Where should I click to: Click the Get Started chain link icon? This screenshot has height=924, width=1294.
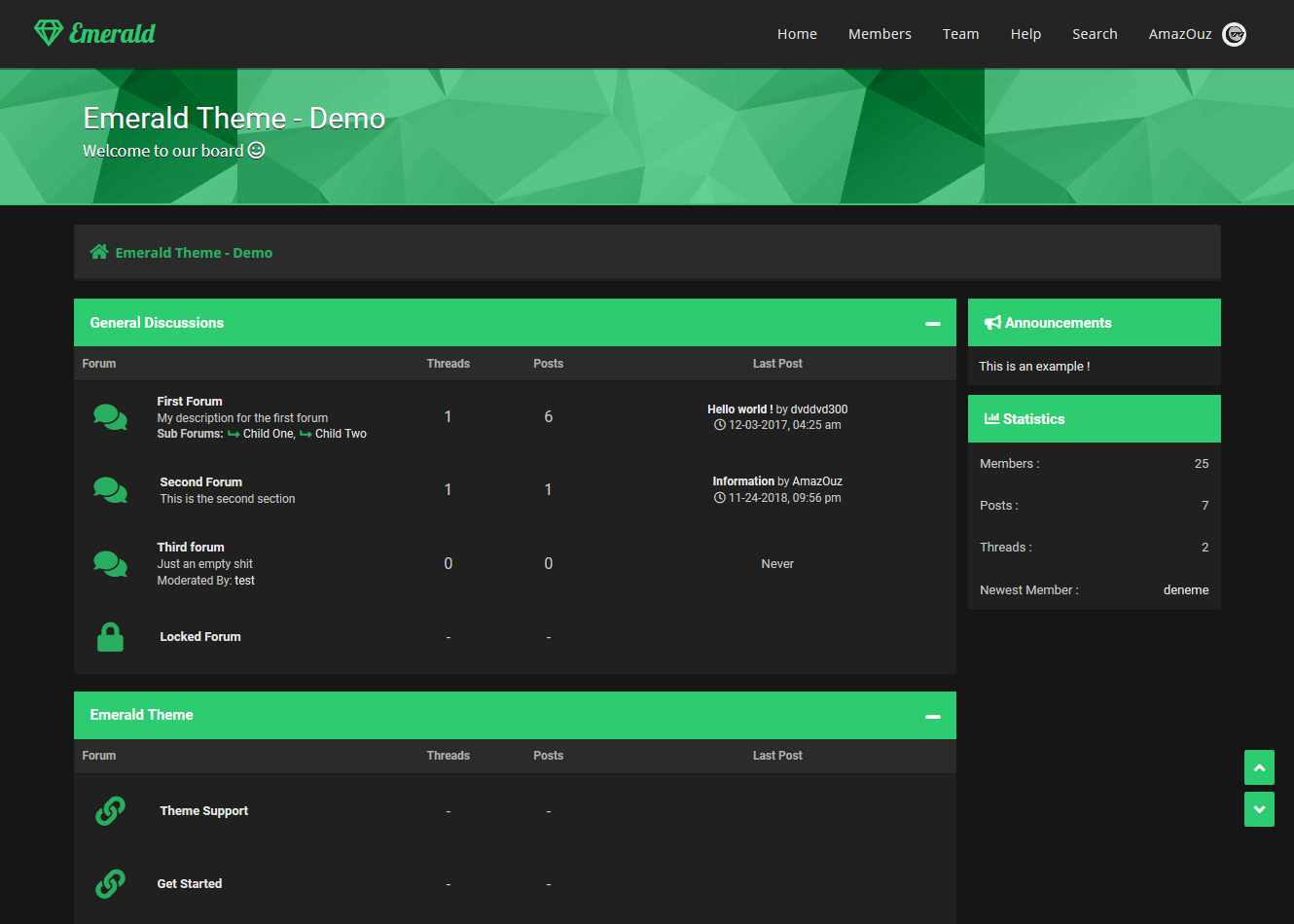coord(110,884)
